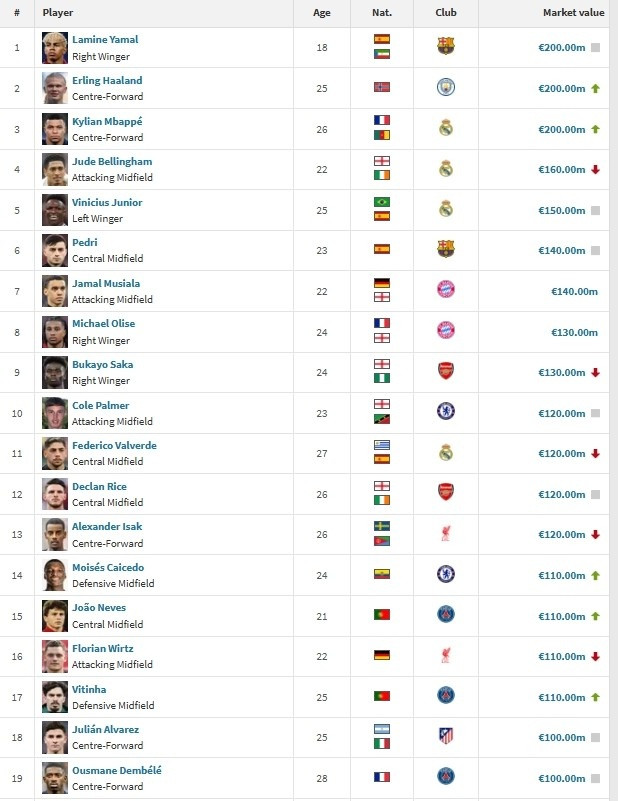Click the Norway flag in Erling Haaland's row
618x801 pixels.
(x=382, y=87)
